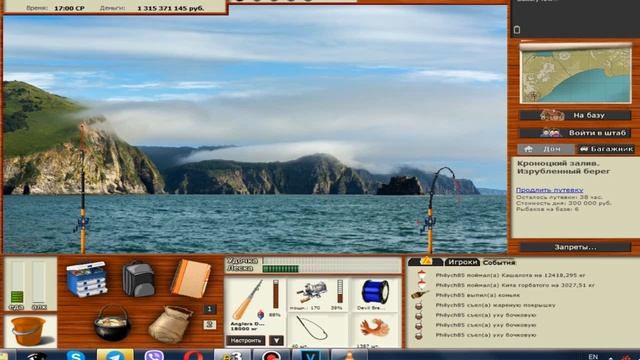Click the Настроить tackle setup button
Image resolution: width=640 pixels, height=360 pixels.
point(245,340)
